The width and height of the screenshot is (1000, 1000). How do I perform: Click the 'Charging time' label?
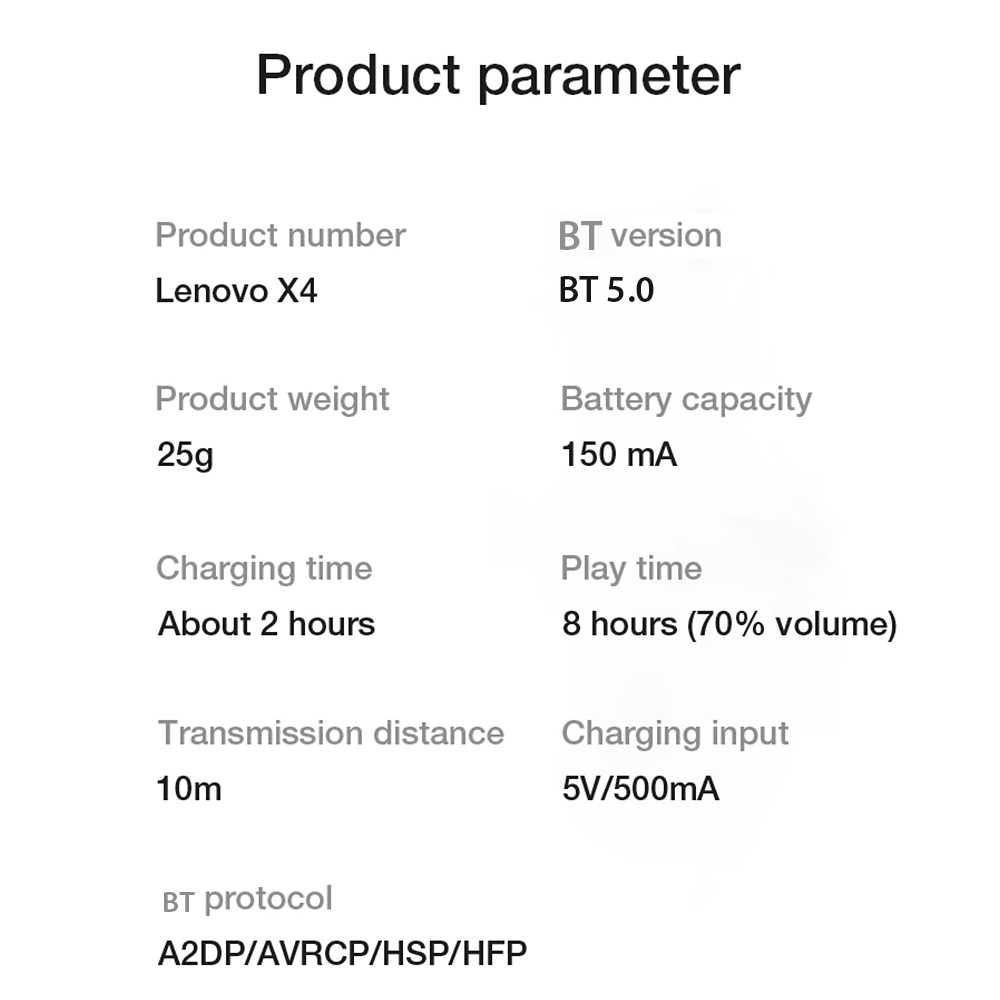pyautogui.click(x=264, y=569)
